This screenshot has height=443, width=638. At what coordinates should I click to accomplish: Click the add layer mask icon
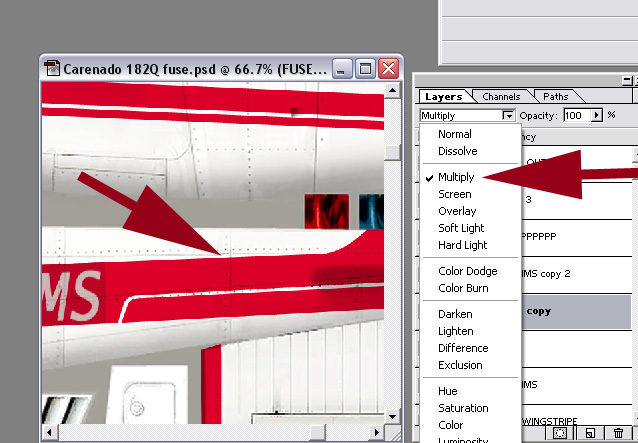pos(561,433)
